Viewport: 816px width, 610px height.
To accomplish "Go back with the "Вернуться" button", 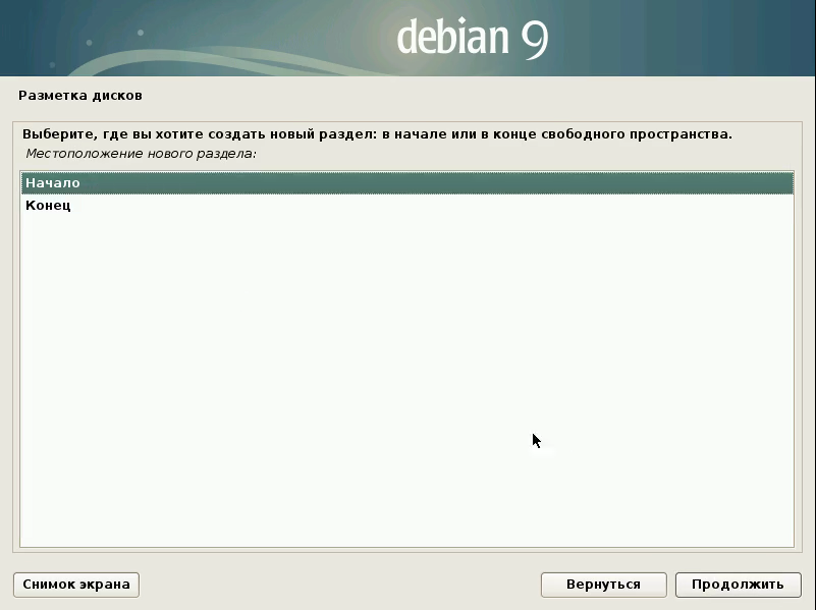I will pos(602,584).
